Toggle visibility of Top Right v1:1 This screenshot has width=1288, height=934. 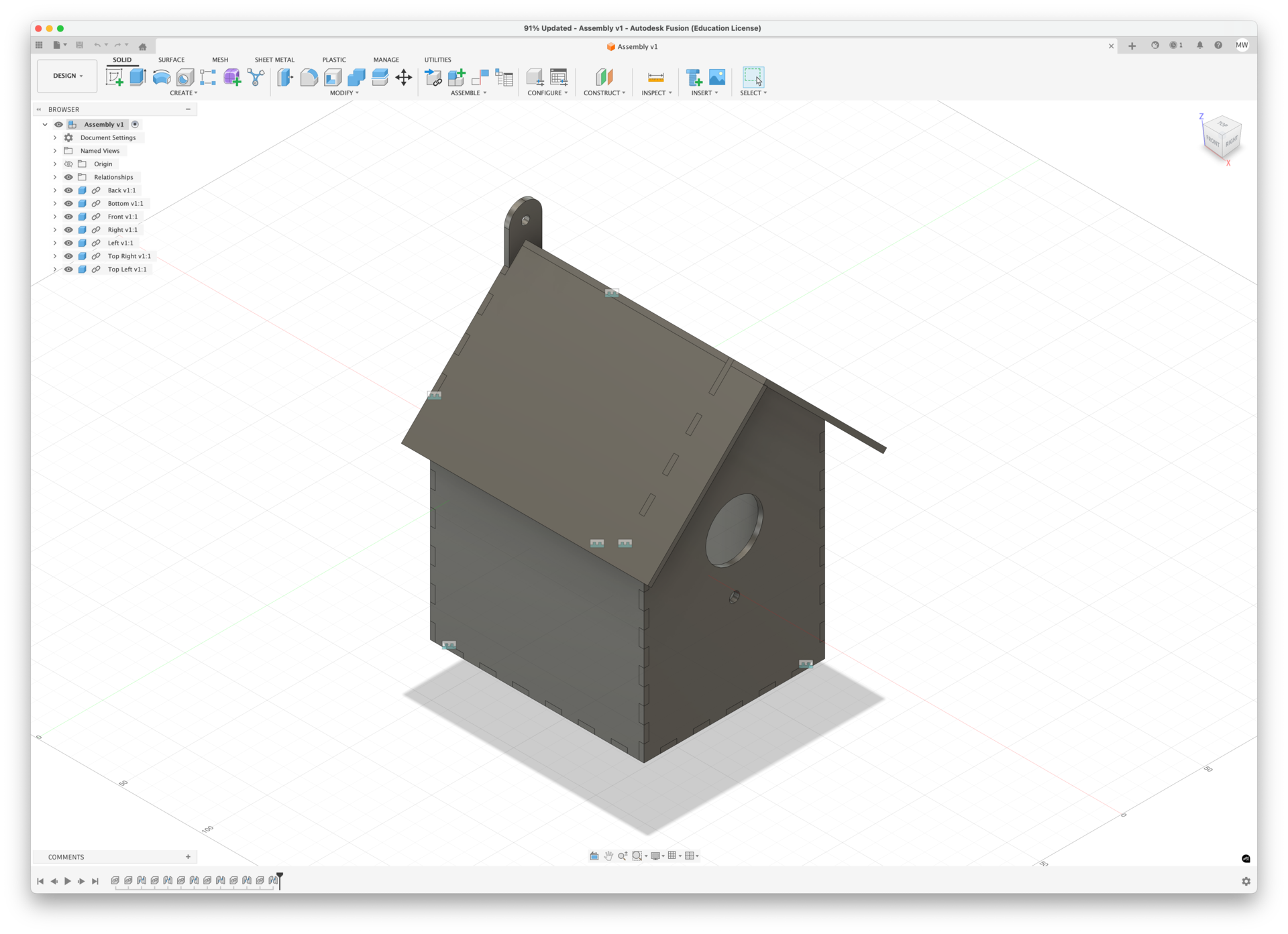pyautogui.click(x=68, y=256)
